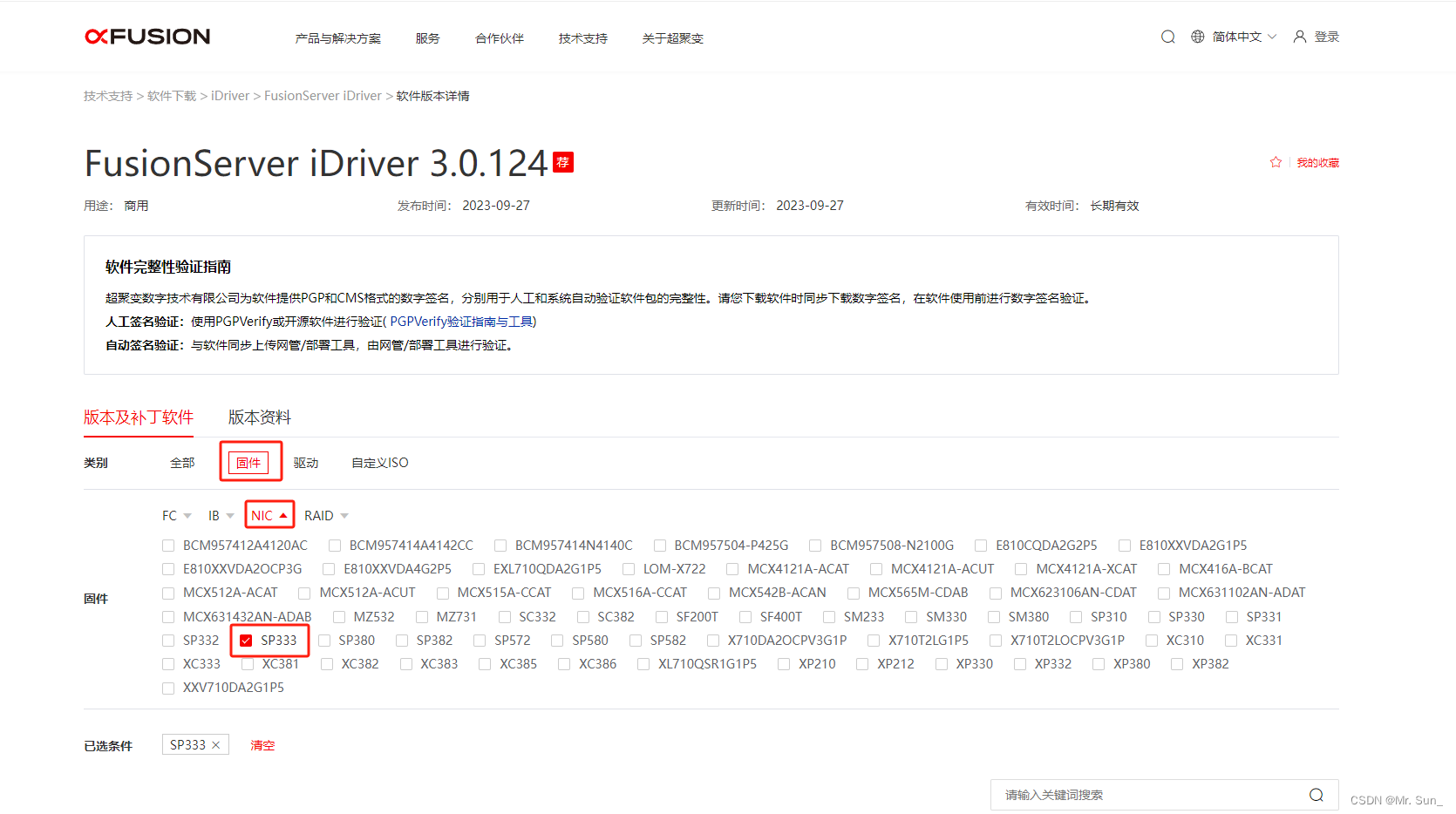Expand the FC firmware group

pos(177,516)
